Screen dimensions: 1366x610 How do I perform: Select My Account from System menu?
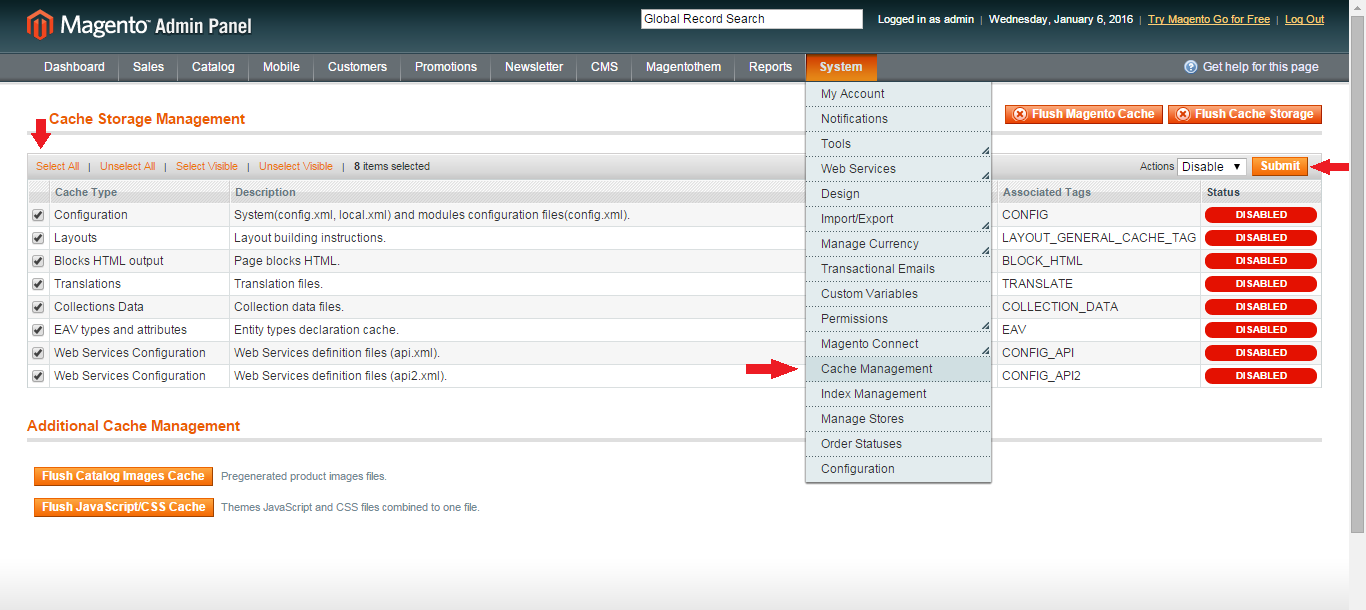(x=898, y=94)
